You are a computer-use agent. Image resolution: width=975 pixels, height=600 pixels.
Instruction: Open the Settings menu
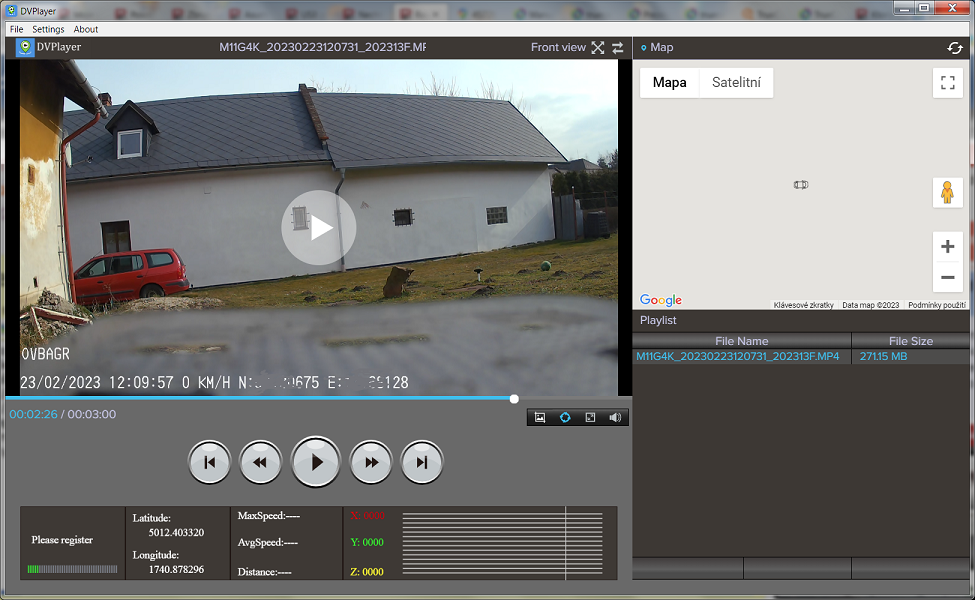48,29
